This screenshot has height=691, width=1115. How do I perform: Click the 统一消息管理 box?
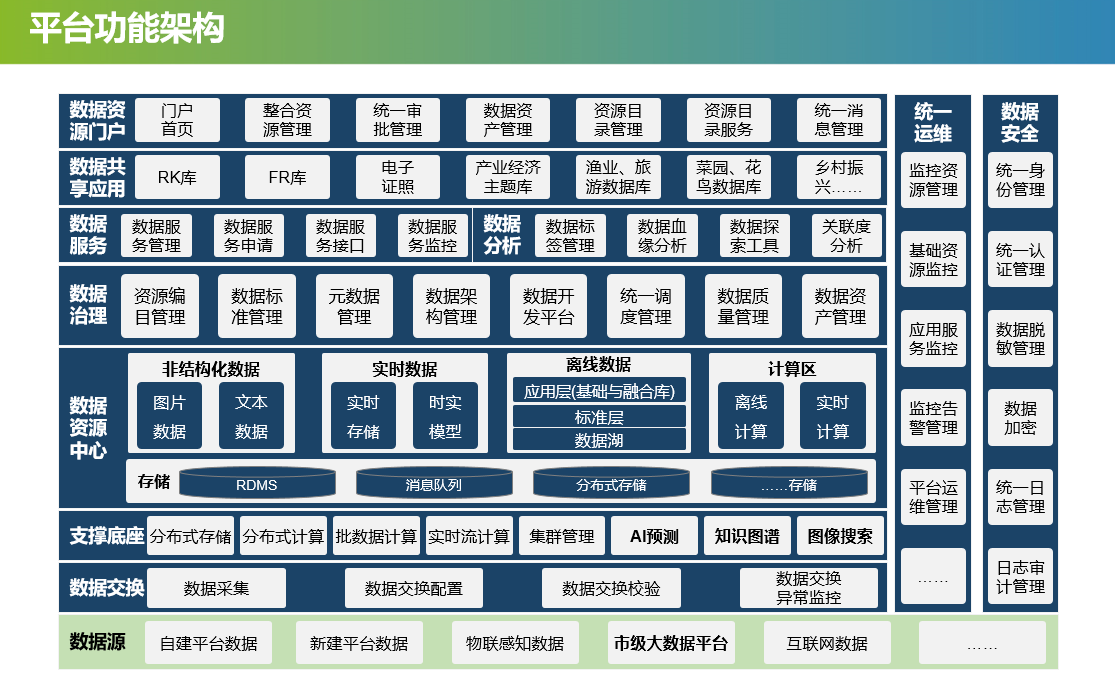click(838, 120)
